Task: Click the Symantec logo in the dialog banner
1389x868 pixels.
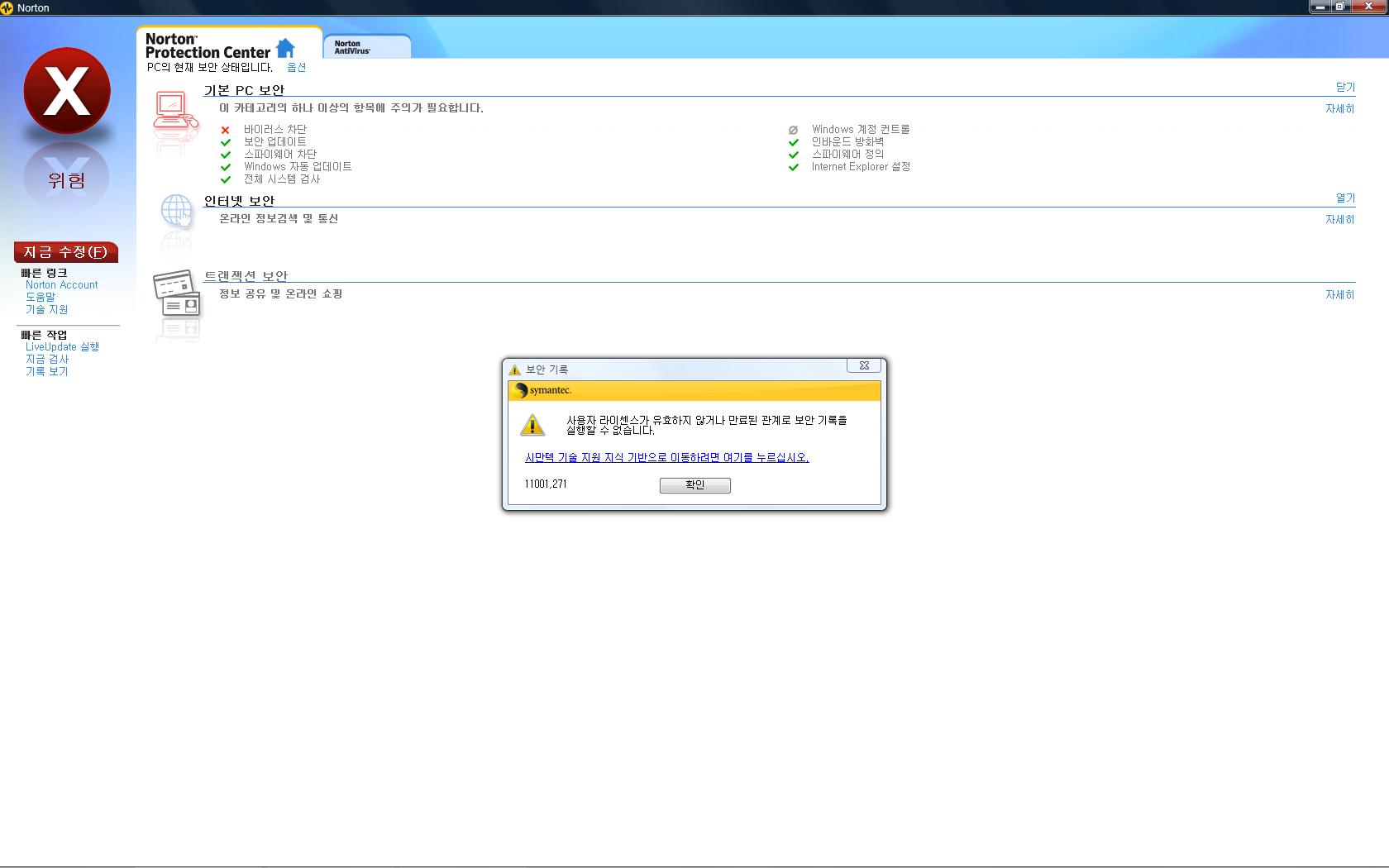Action: (x=542, y=390)
